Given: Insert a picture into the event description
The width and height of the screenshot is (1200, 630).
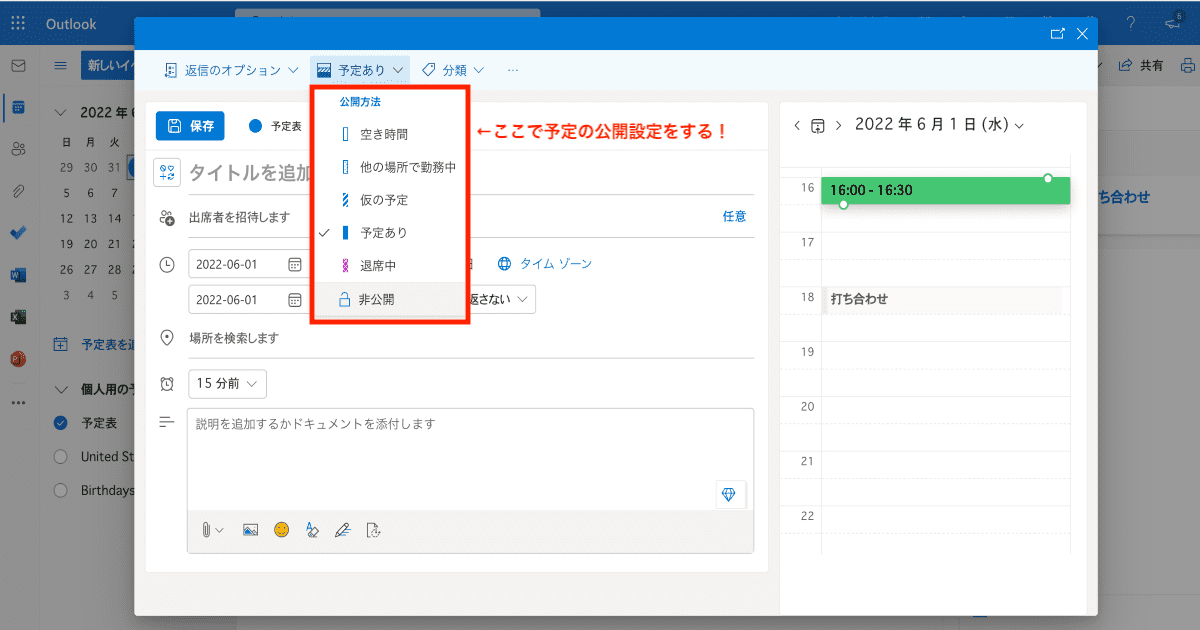Looking at the screenshot, I should pyautogui.click(x=249, y=530).
